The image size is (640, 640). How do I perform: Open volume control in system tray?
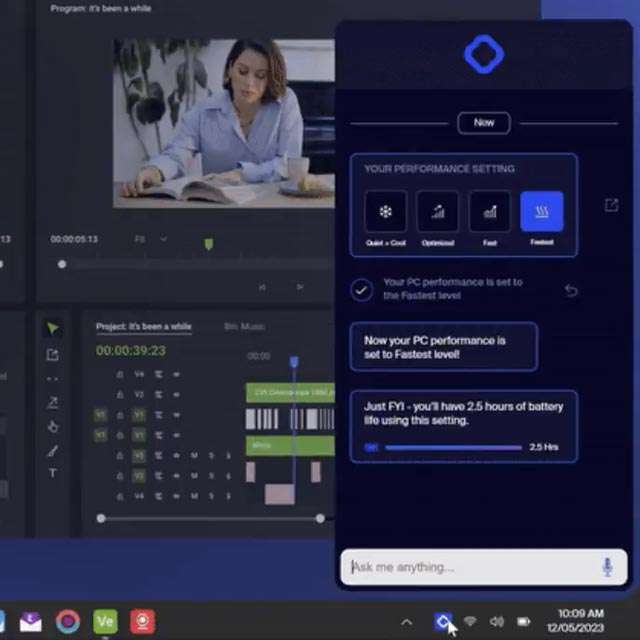(x=497, y=622)
